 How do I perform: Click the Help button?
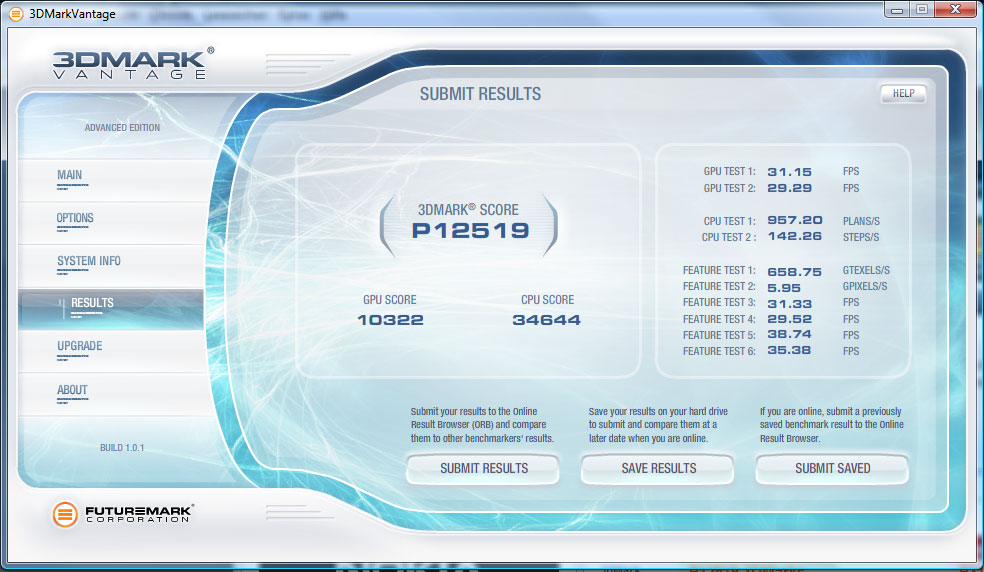click(x=903, y=94)
